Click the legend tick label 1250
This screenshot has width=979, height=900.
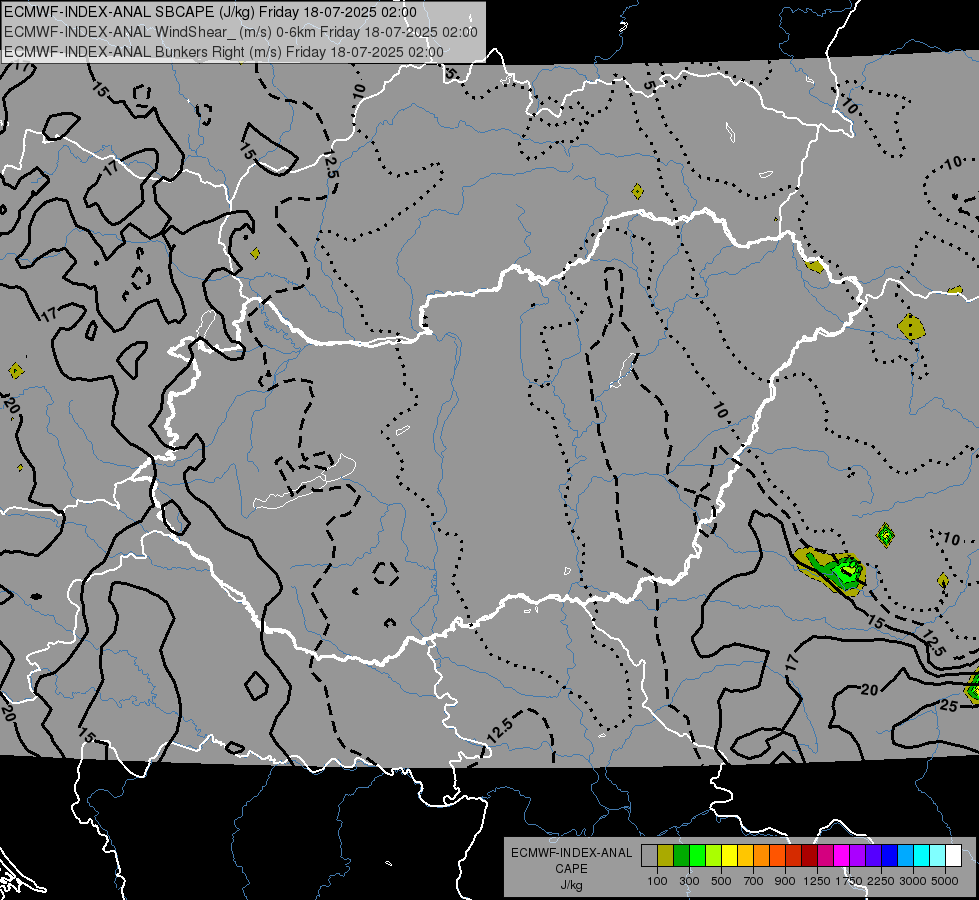[817, 881]
